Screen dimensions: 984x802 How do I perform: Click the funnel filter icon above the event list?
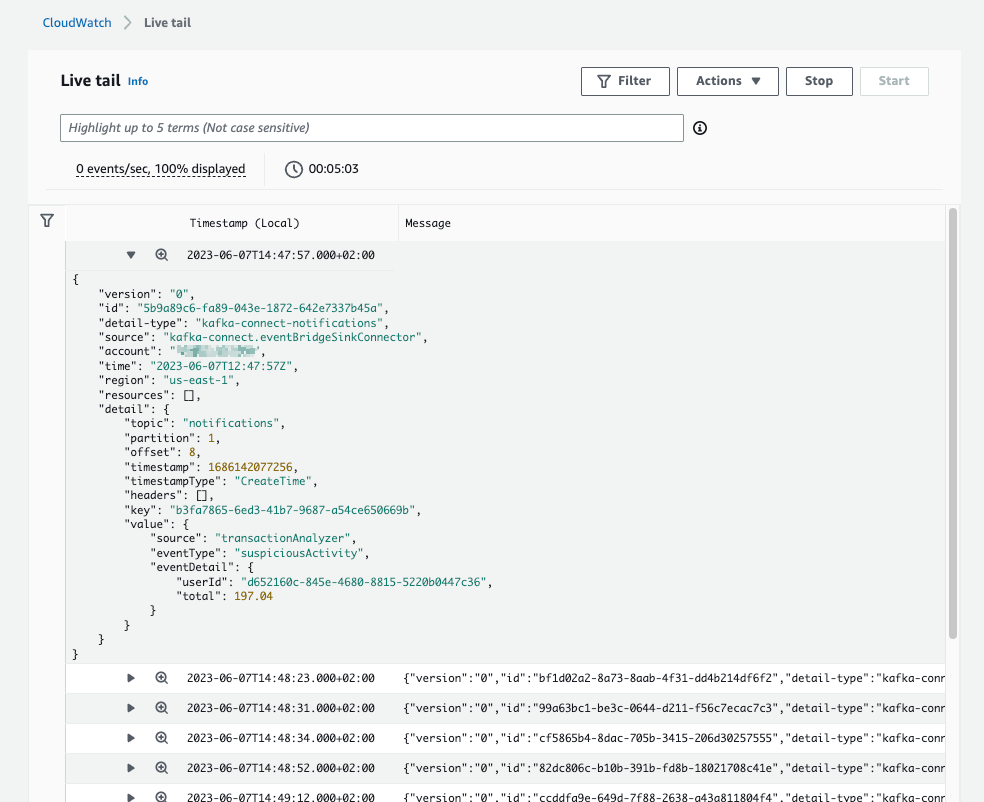click(x=46, y=220)
